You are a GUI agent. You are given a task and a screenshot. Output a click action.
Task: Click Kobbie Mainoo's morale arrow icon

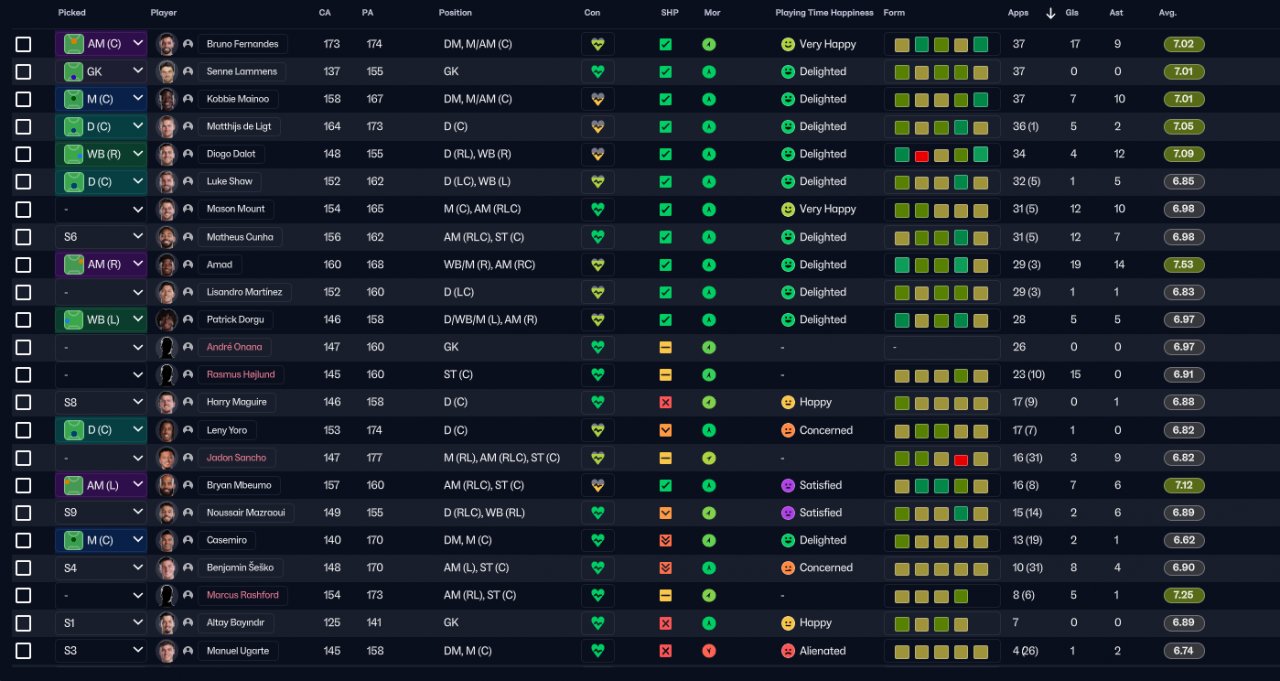coord(709,99)
